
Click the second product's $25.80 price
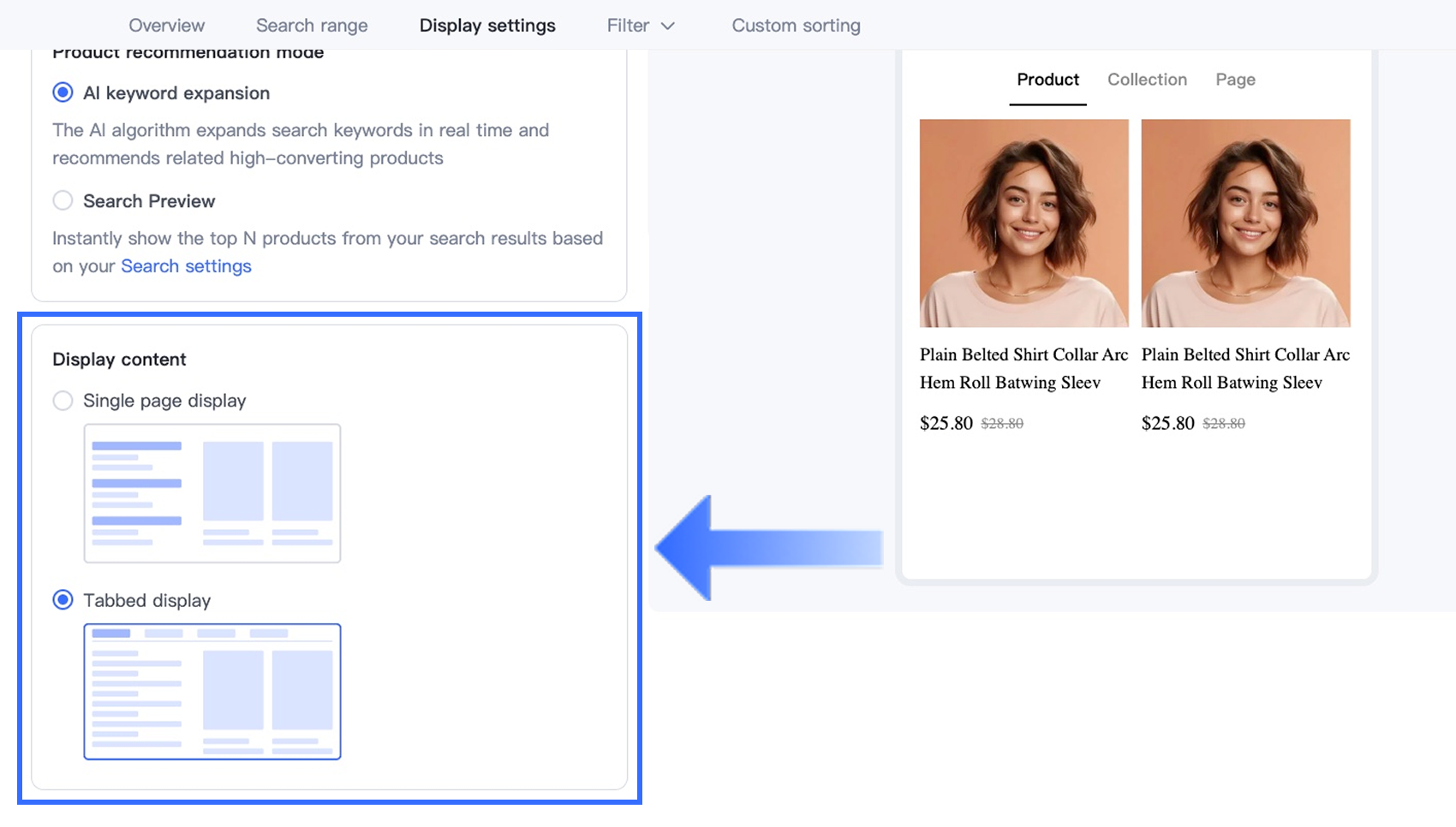point(1168,423)
